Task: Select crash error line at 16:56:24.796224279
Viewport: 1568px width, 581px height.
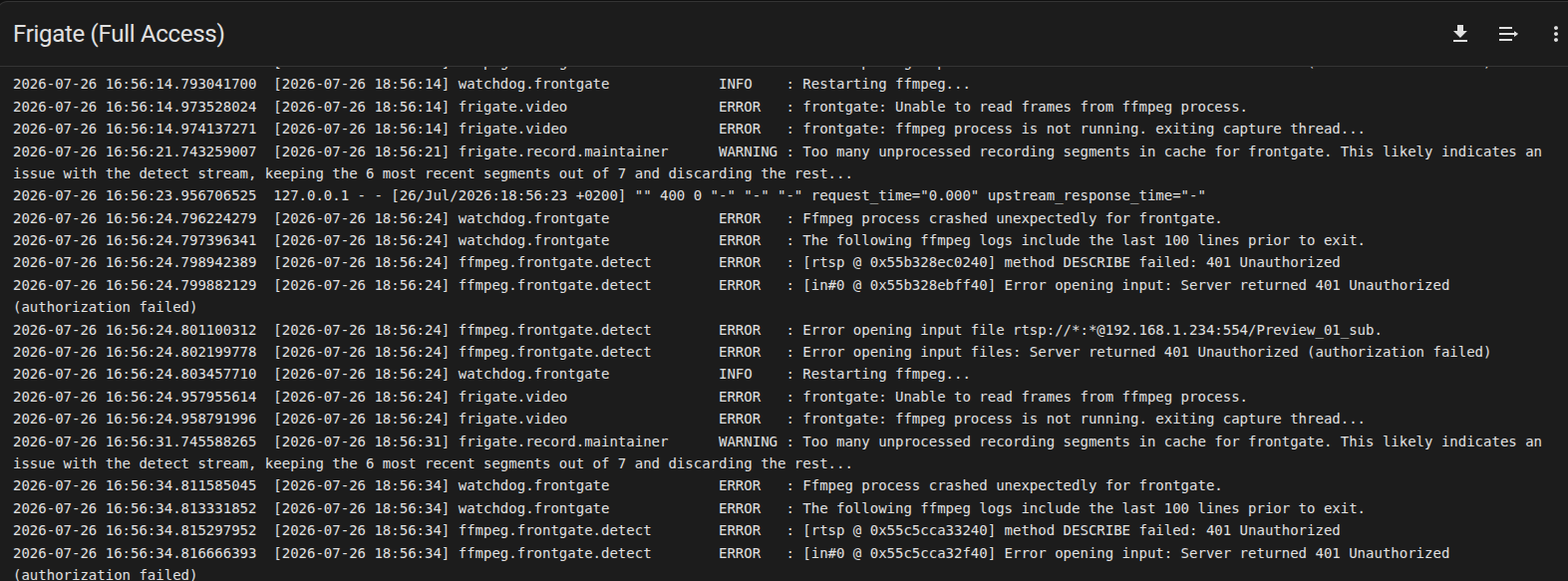Action: (617, 218)
